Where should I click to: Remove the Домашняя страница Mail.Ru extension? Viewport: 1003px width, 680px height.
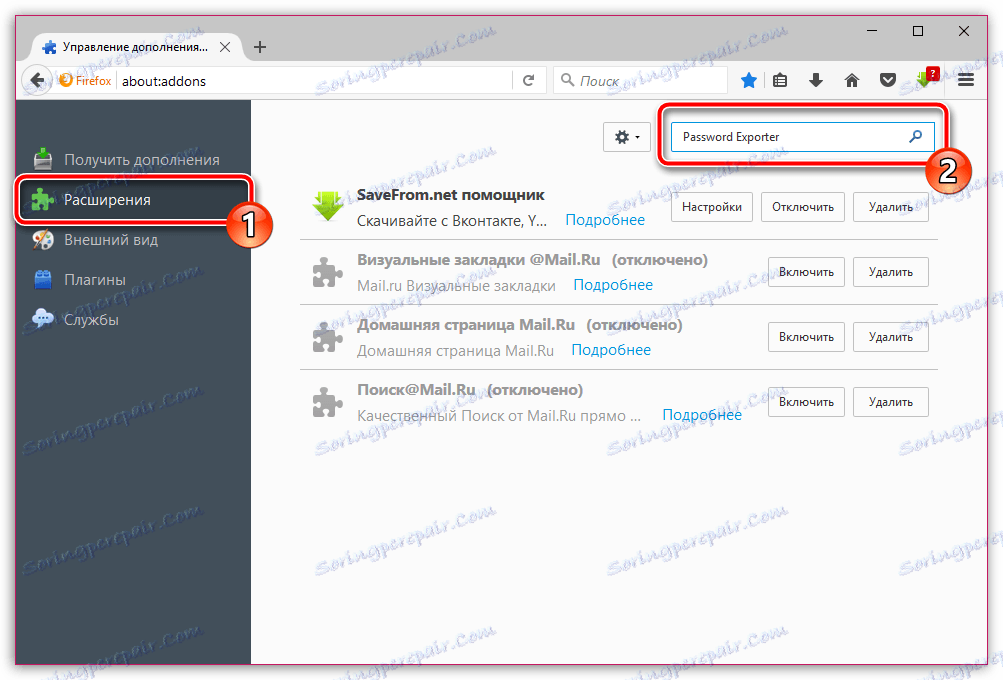(x=889, y=336)
